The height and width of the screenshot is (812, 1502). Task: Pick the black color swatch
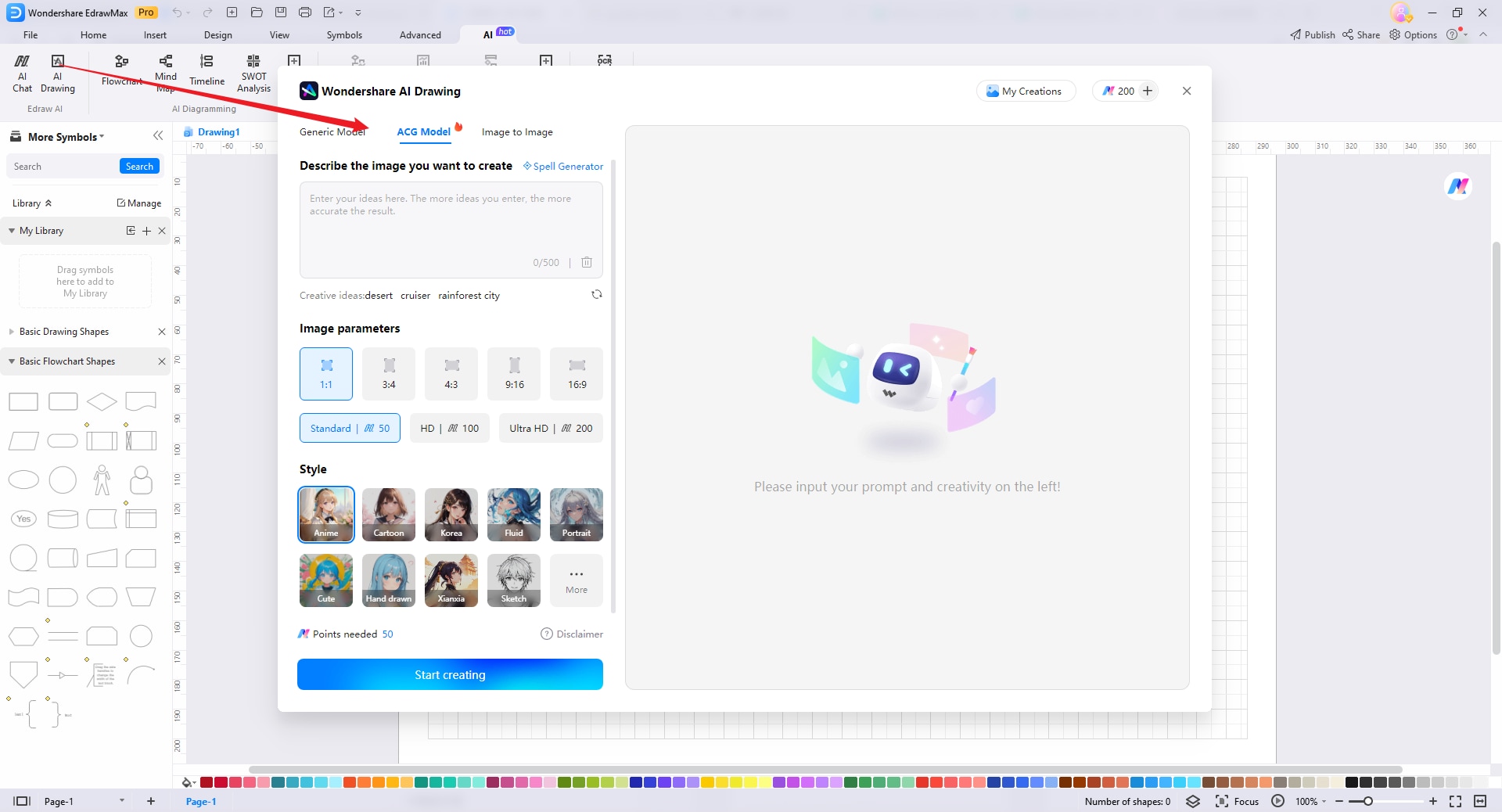pos(1351,782)
